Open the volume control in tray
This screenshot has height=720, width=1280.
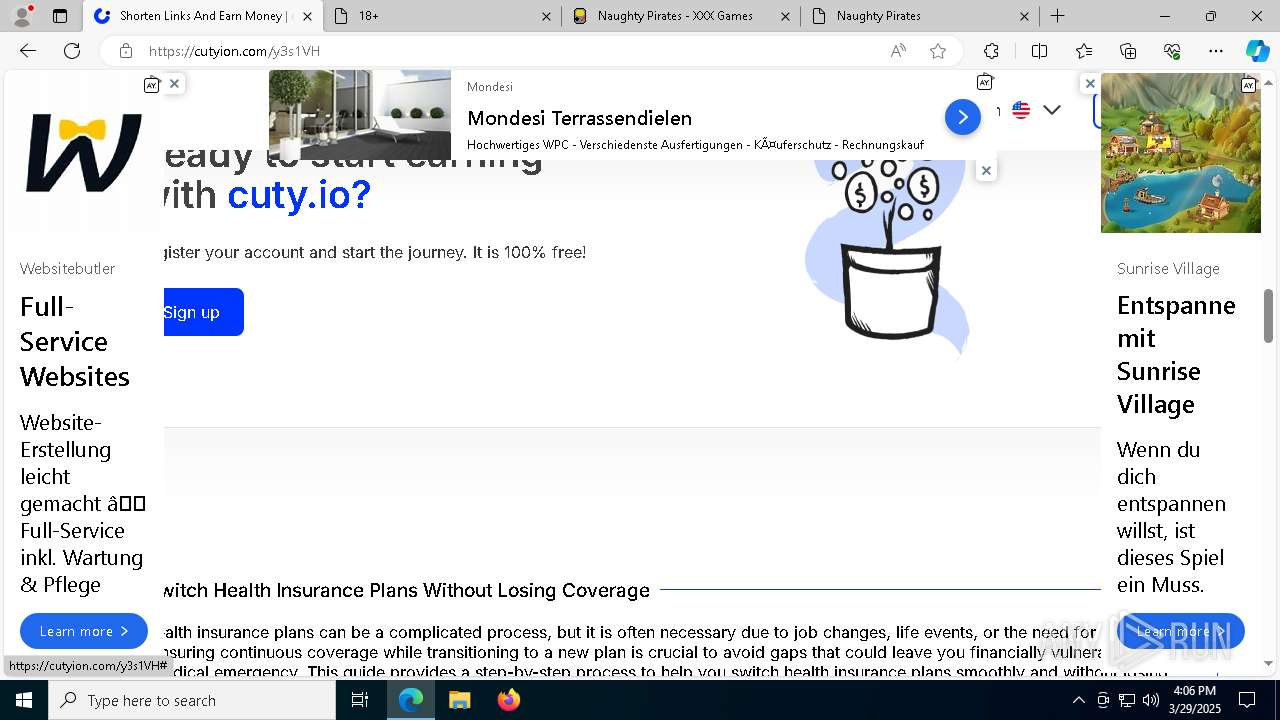click(x=1151, y=700)
